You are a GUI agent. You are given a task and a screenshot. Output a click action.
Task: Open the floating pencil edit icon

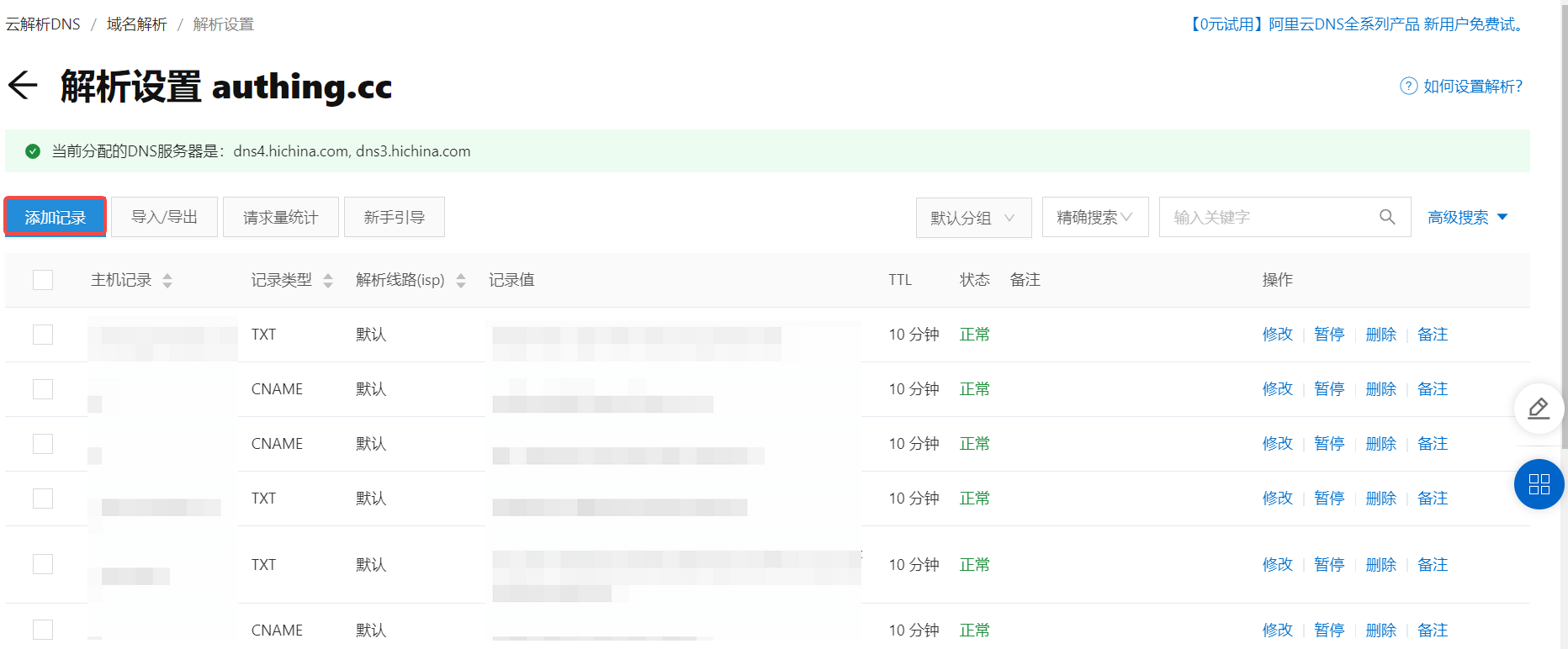(x=1539, y=409)
